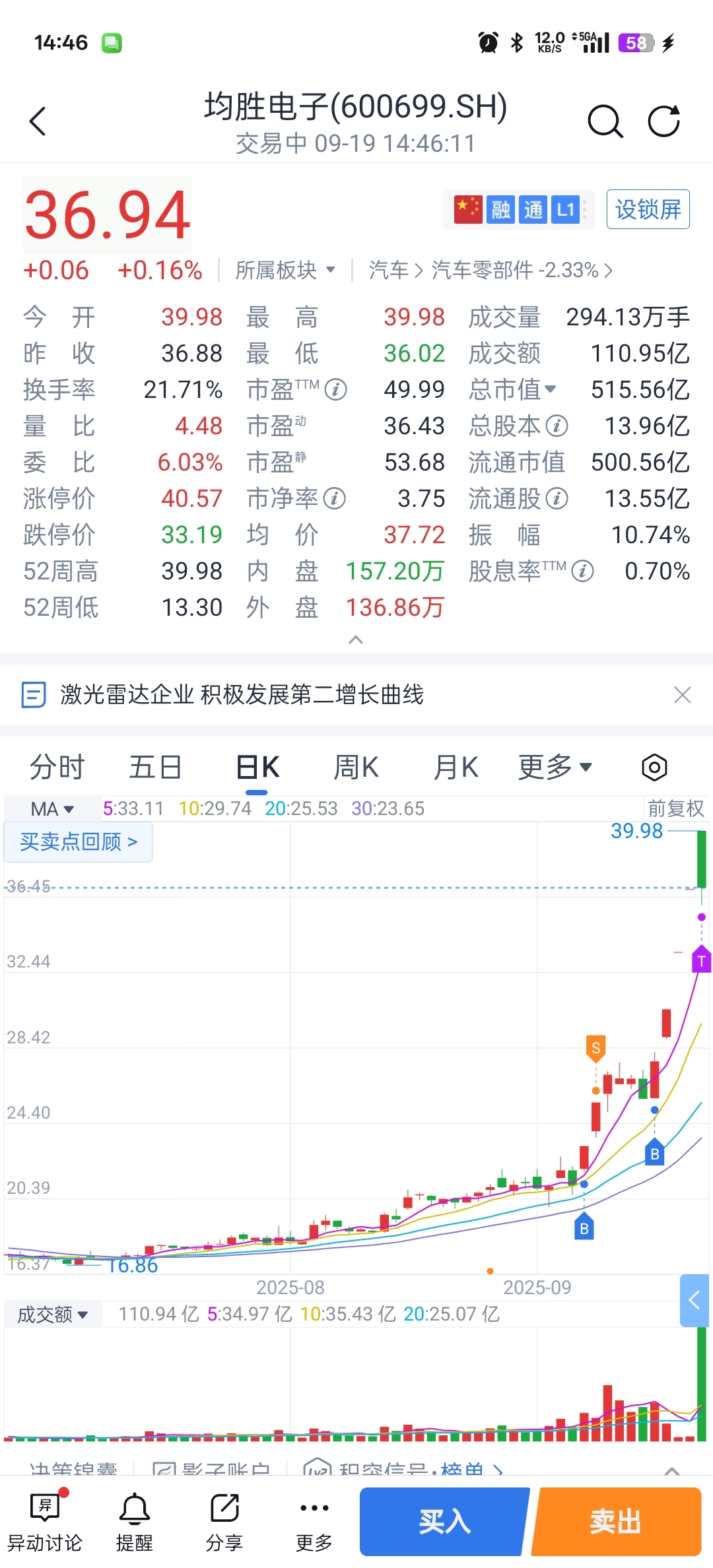
Task: Tap the L1 quote level badge
Action: coord(565,210)
